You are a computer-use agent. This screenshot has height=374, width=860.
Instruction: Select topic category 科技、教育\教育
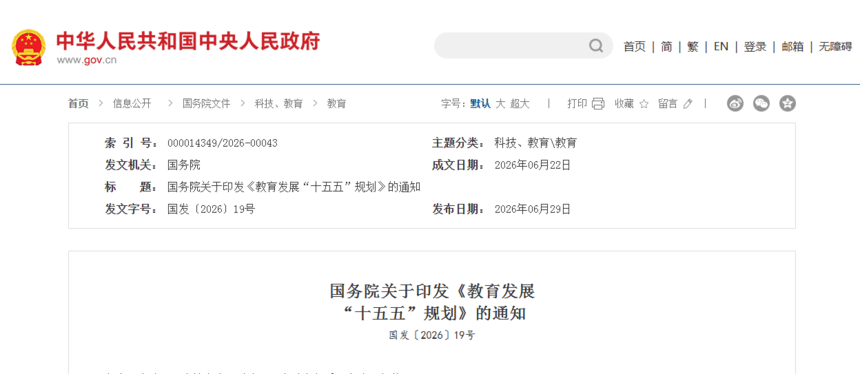(535, 143)
